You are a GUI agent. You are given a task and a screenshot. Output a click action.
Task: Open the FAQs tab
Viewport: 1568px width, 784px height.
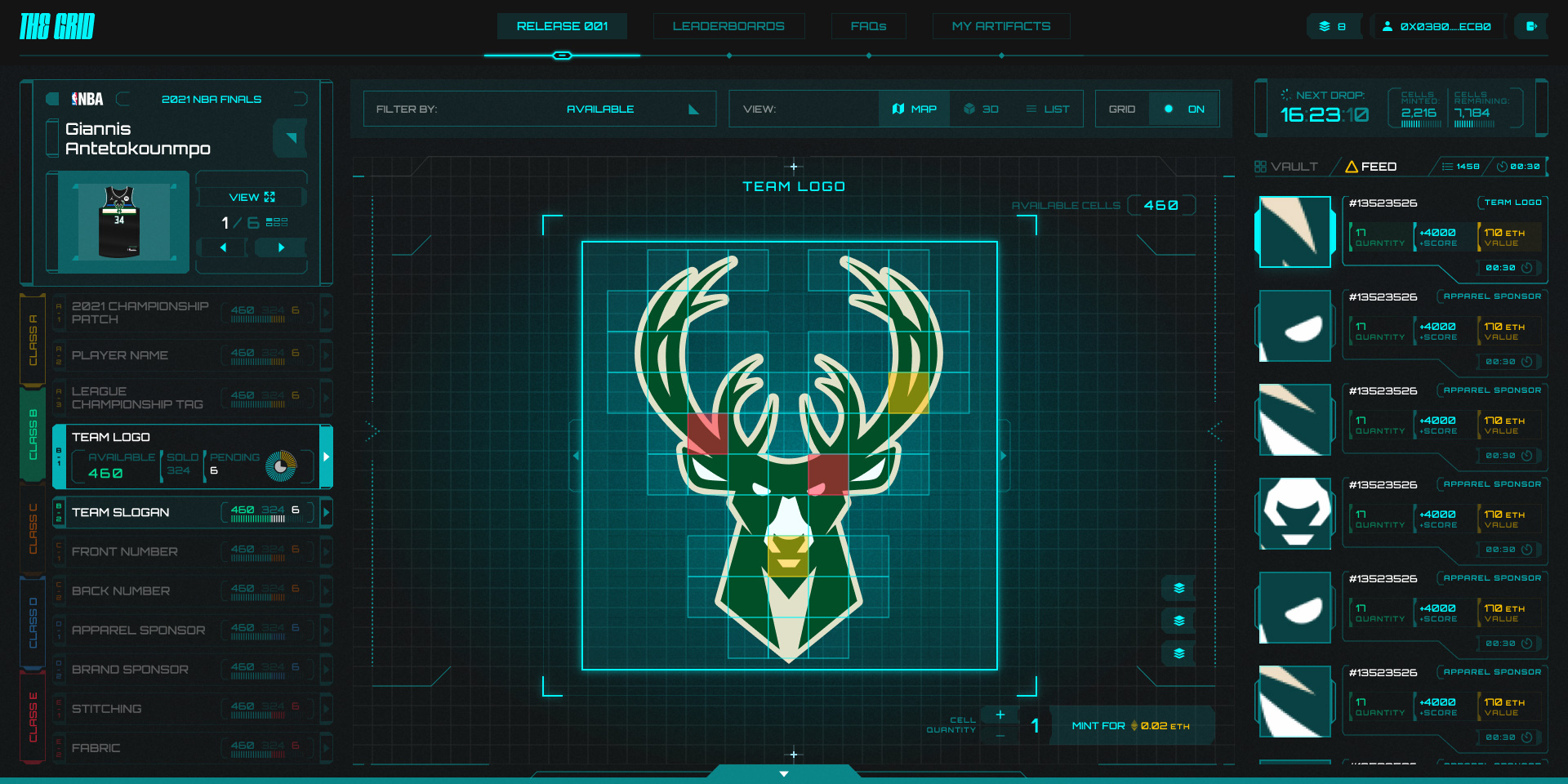pos(868,26)
